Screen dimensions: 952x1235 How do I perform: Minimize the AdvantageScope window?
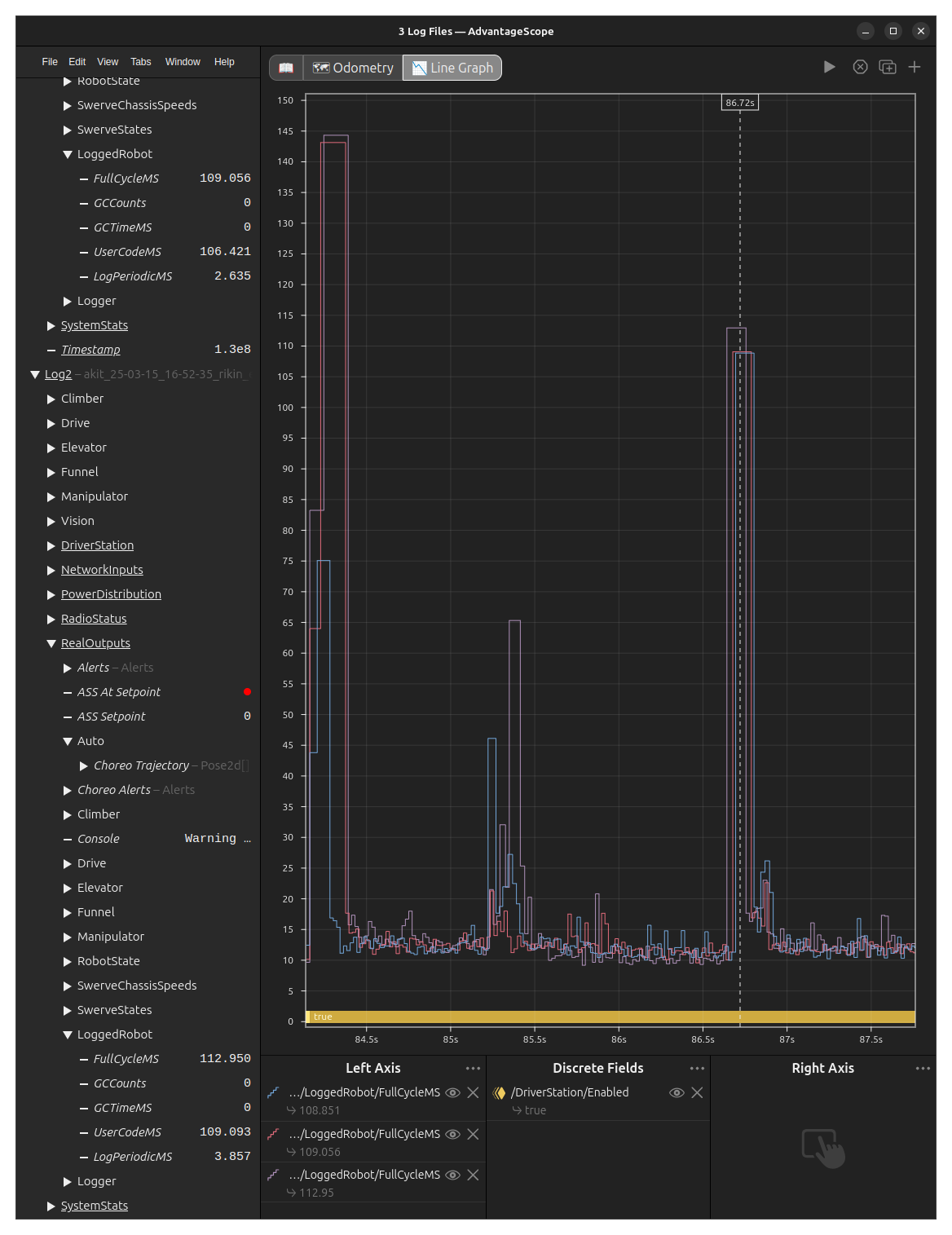(x=866, y=31)
